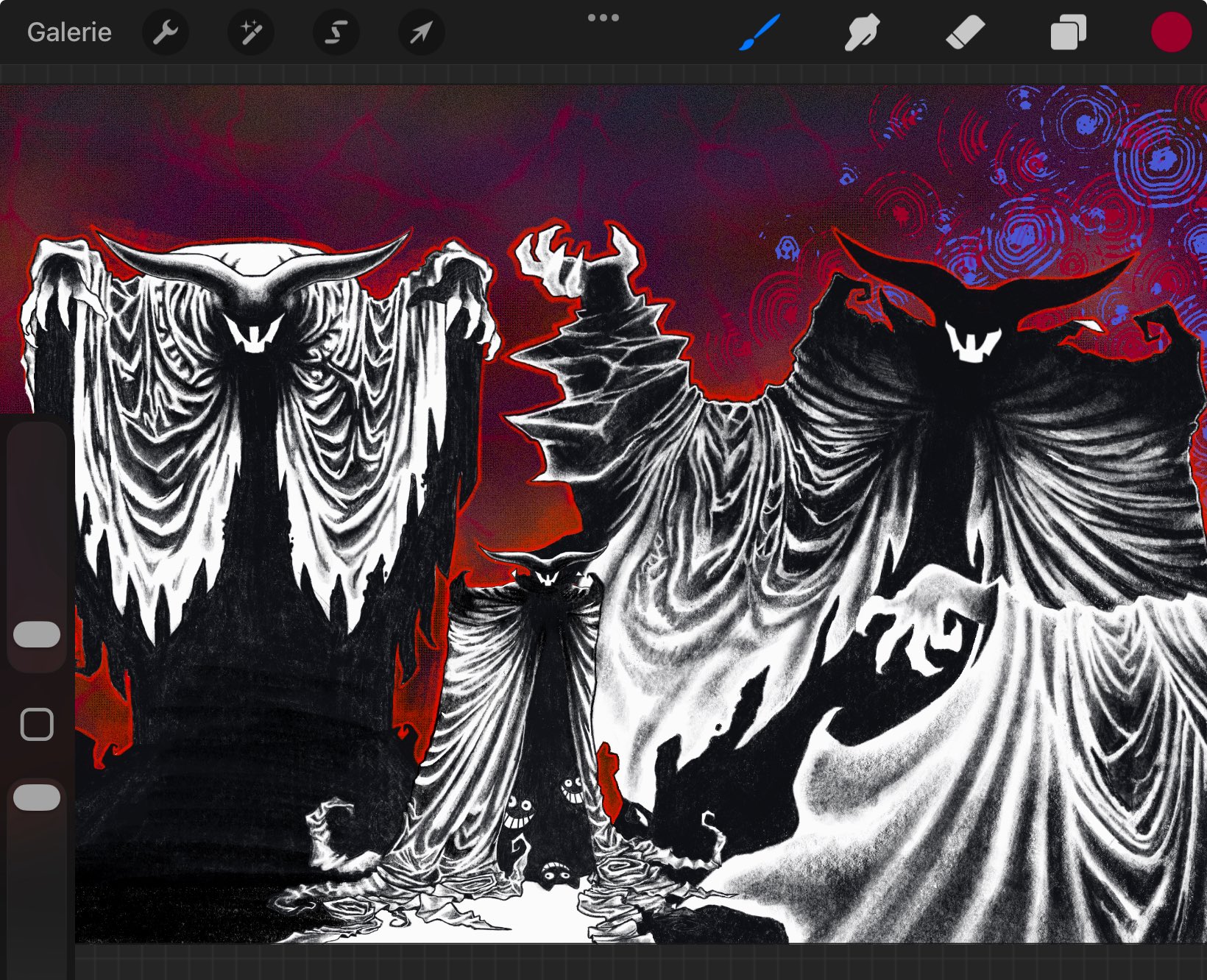Tap the square Modify button in sidebar
The image size is (1207, 980).
[37, 724]
